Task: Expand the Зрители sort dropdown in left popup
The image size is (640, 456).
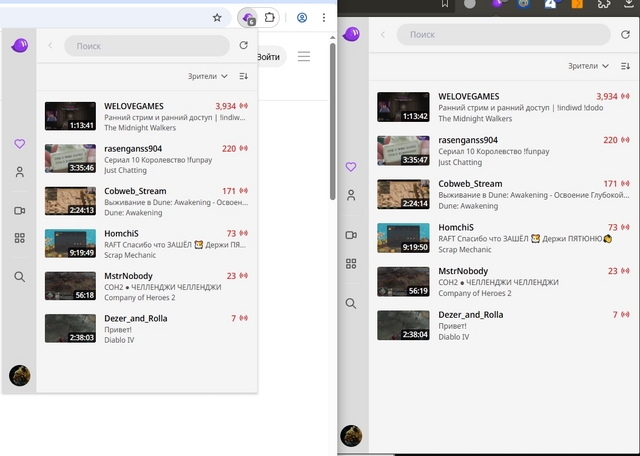Action: click(x=208, y=76)
